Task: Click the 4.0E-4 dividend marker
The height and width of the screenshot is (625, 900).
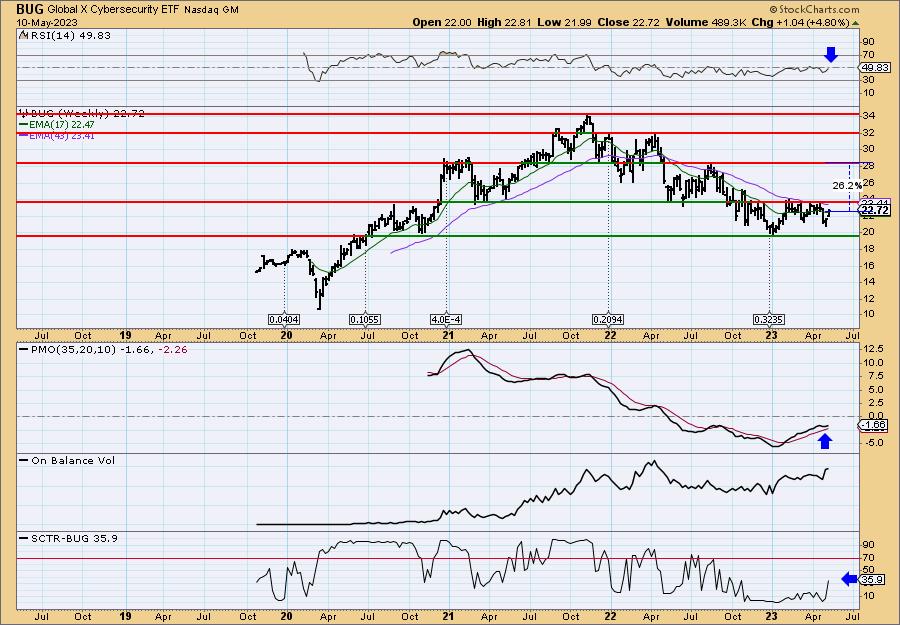Action: (447, 319)
